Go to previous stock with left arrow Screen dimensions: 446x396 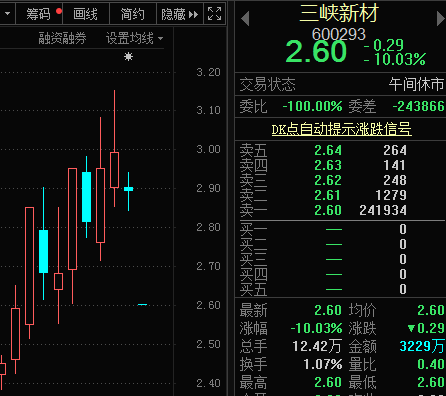point(245,18)
